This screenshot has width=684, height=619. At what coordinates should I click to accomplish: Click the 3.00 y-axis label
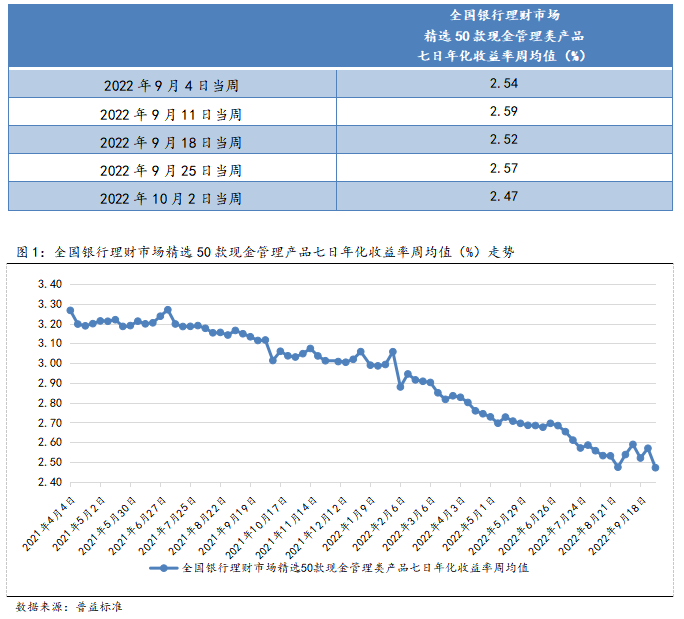[x=49, y=363]
